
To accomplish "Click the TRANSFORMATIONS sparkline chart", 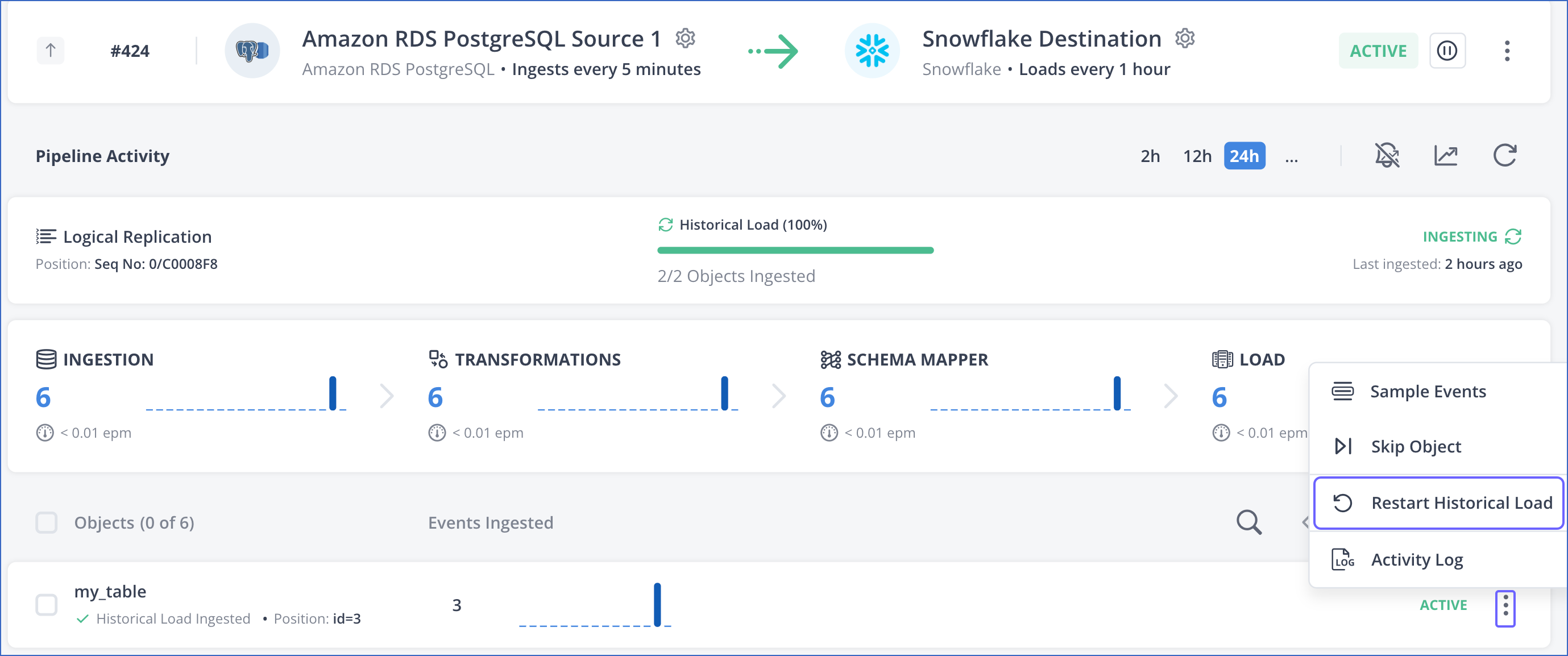I will (638, 393).
